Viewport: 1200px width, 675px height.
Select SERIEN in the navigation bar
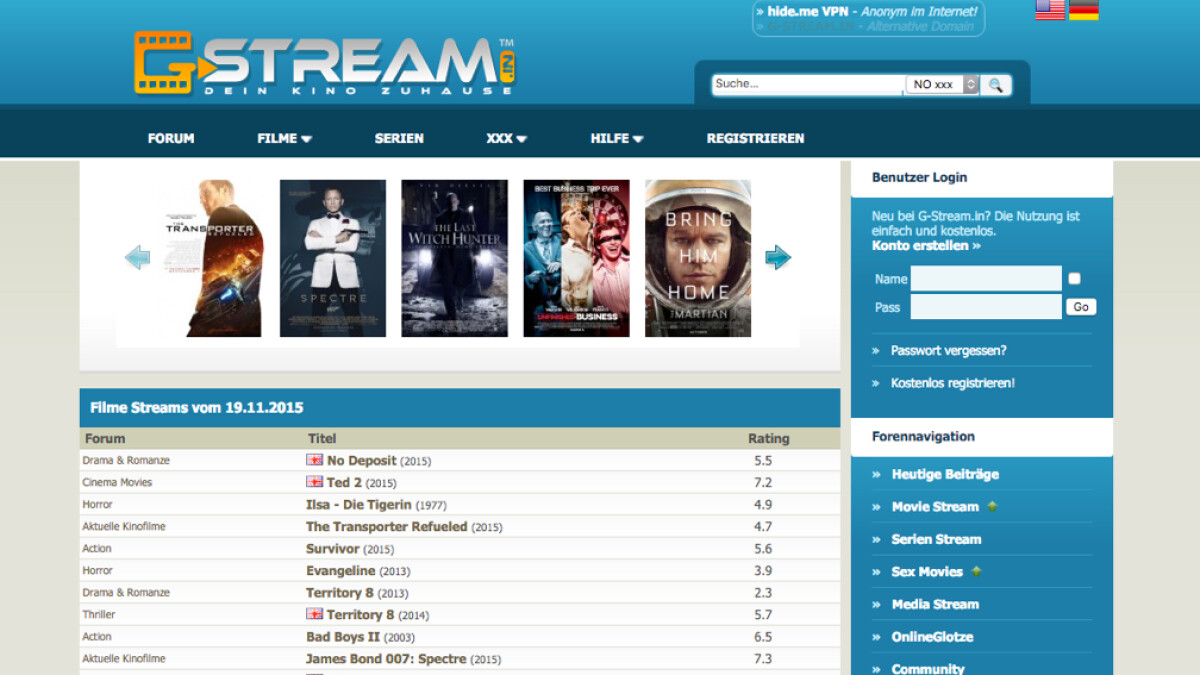pos(398,138)
